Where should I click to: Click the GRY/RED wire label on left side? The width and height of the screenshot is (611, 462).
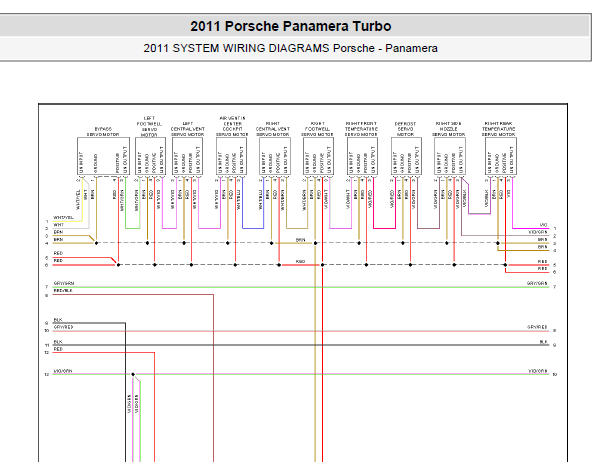(63, 327)
